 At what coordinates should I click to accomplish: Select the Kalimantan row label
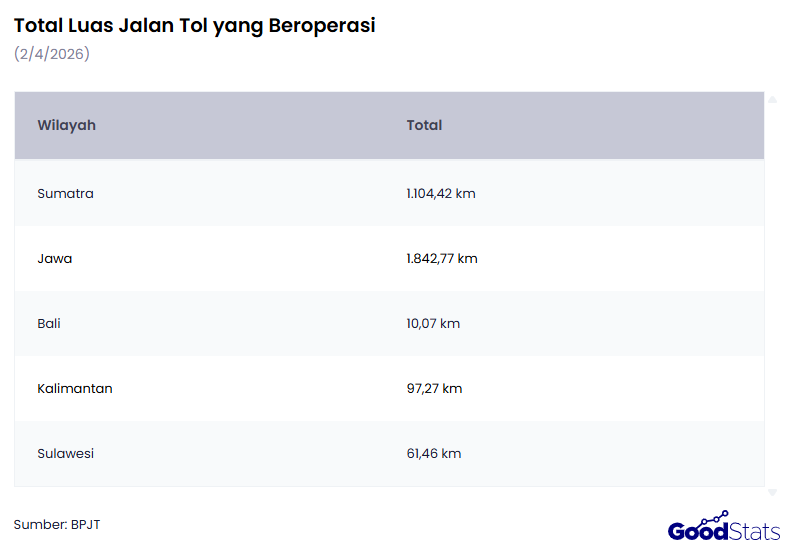pos(75,388)
